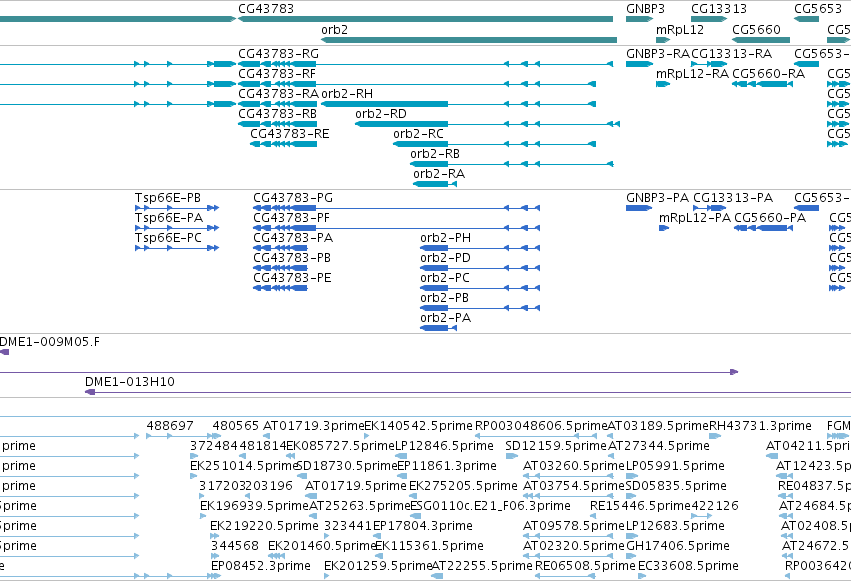Select EST RE15446.5prime

(x=640, y=507)
